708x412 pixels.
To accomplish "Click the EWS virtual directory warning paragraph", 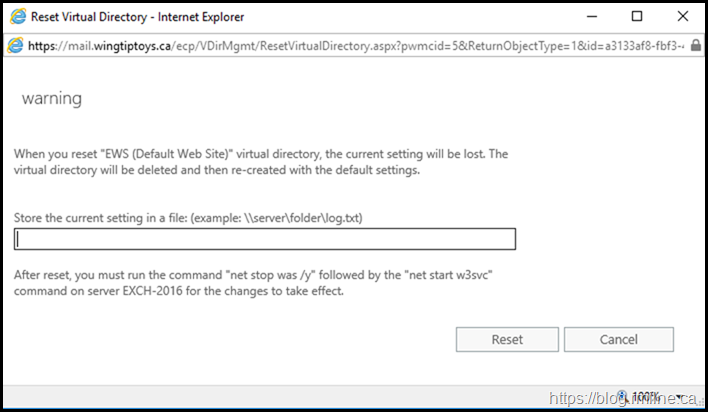I will click(x=261, y=161).
